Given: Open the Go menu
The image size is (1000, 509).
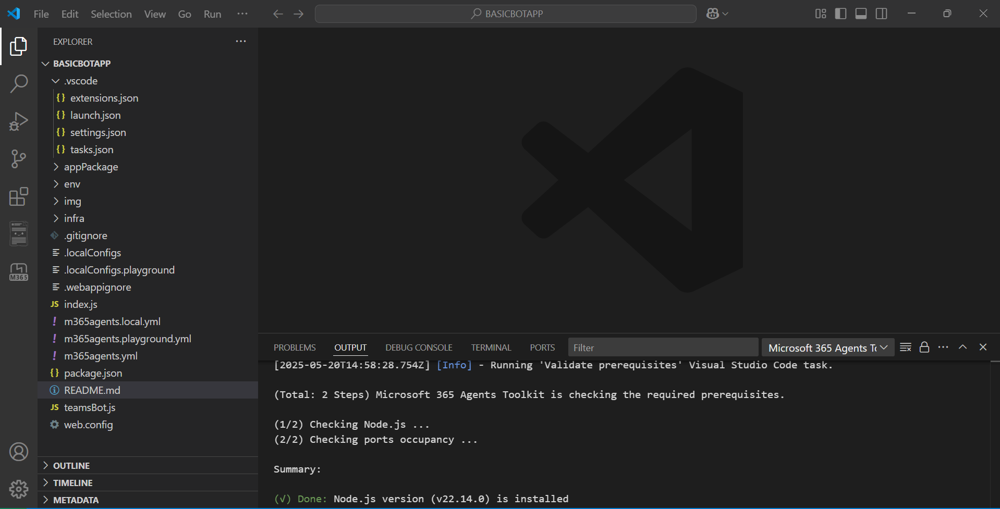Looking at the screenshot, I should pyautogui.click(x=184, y=14).
